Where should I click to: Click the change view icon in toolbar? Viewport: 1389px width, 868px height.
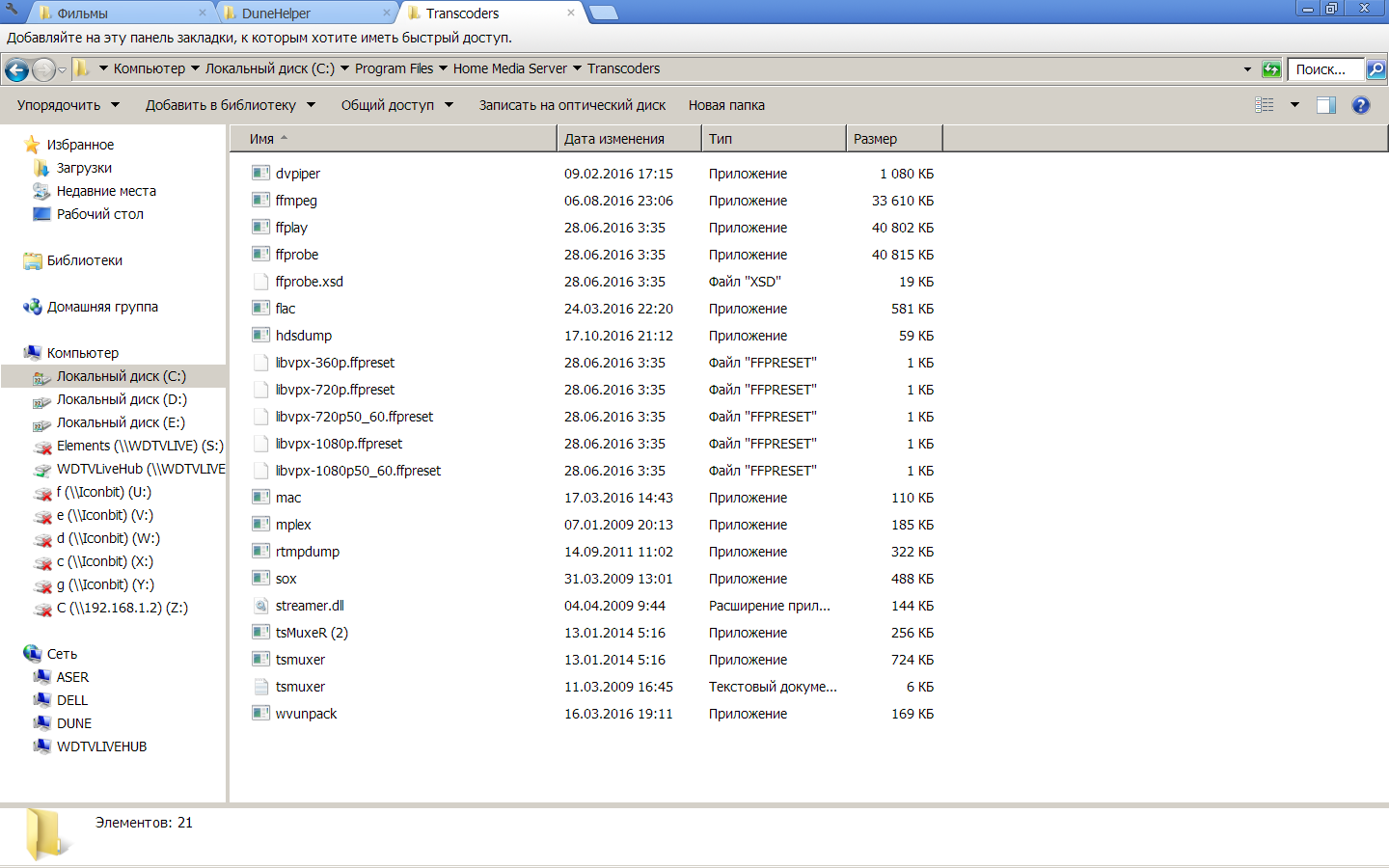point(1265,105)
